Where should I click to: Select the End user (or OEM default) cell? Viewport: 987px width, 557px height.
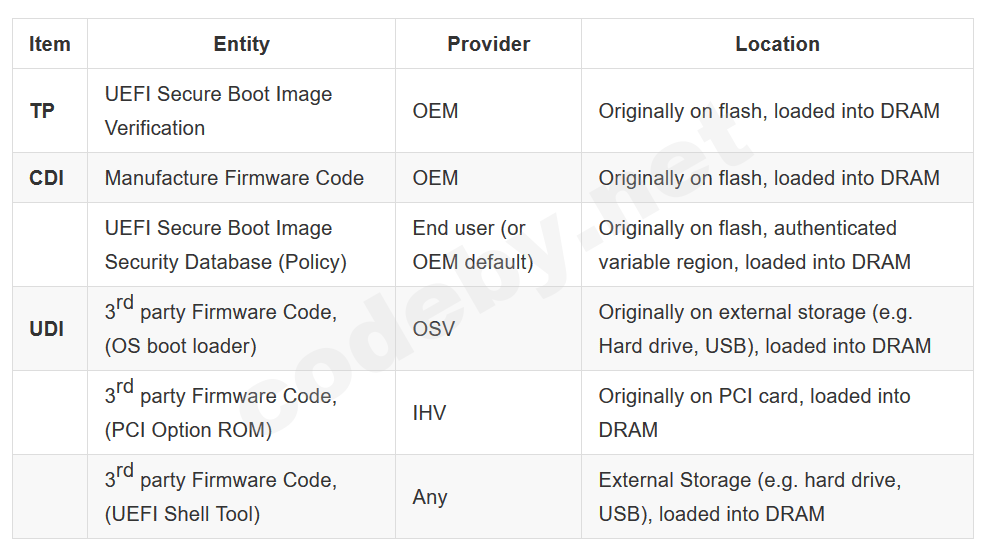tap(473, 245)
